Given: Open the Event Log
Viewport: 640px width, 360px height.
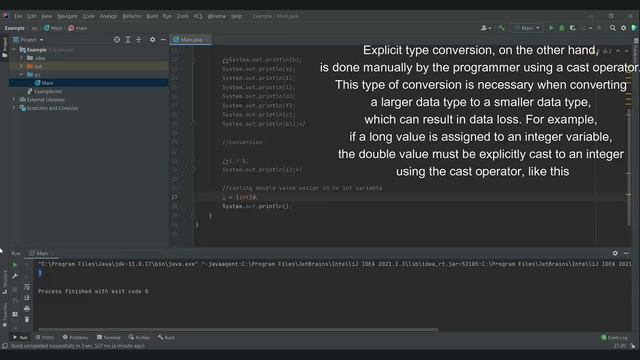Looking at the screenshot, I should point(614,338).
